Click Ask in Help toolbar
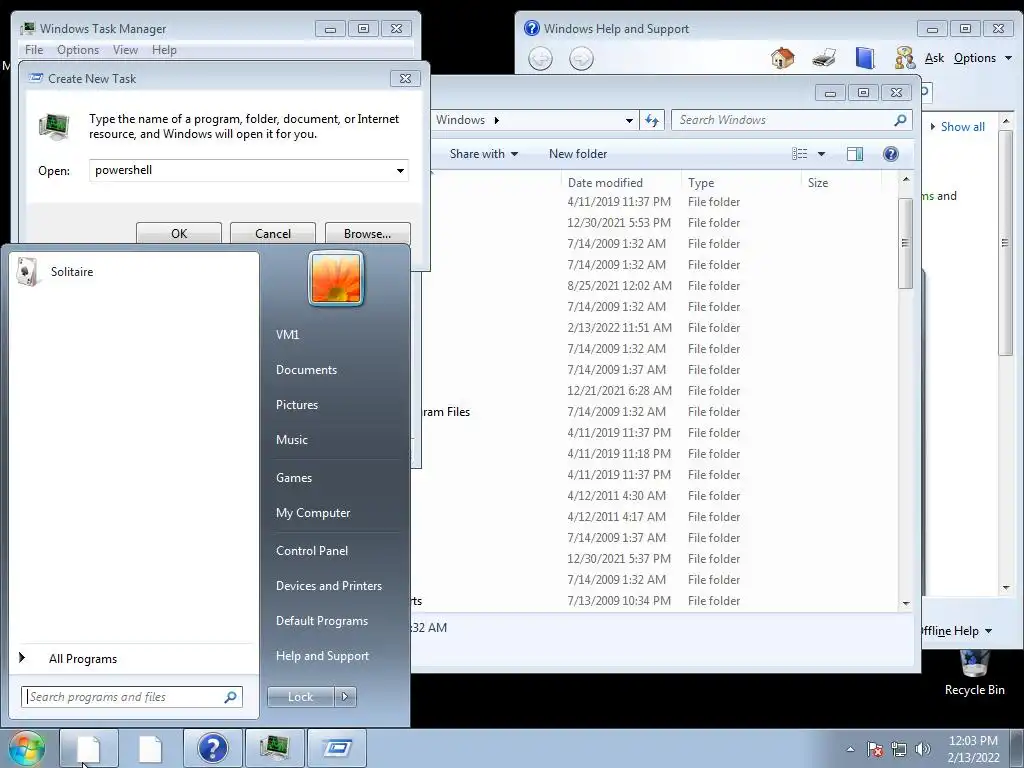 [935, 58]
